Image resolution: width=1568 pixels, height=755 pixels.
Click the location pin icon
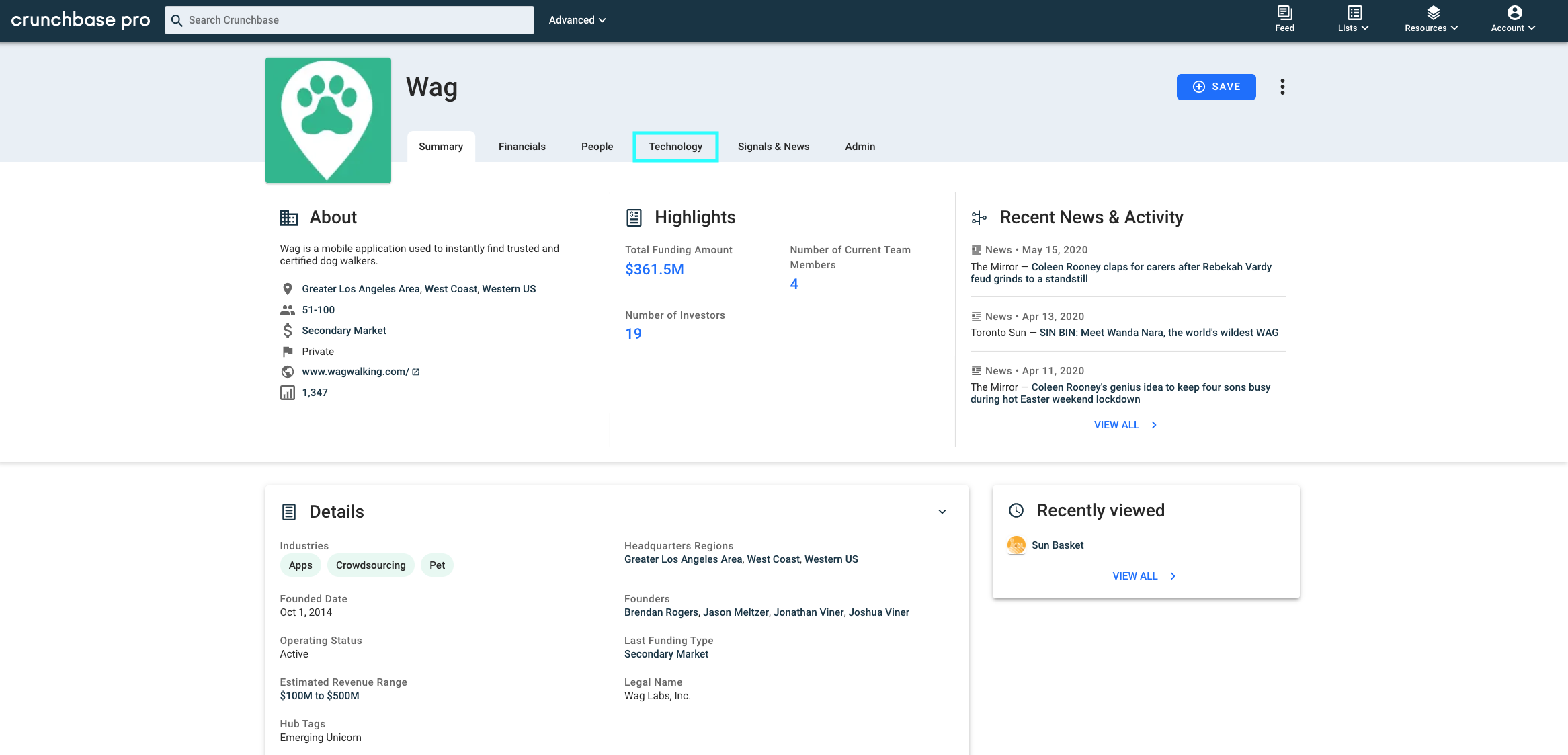[287, 289]
